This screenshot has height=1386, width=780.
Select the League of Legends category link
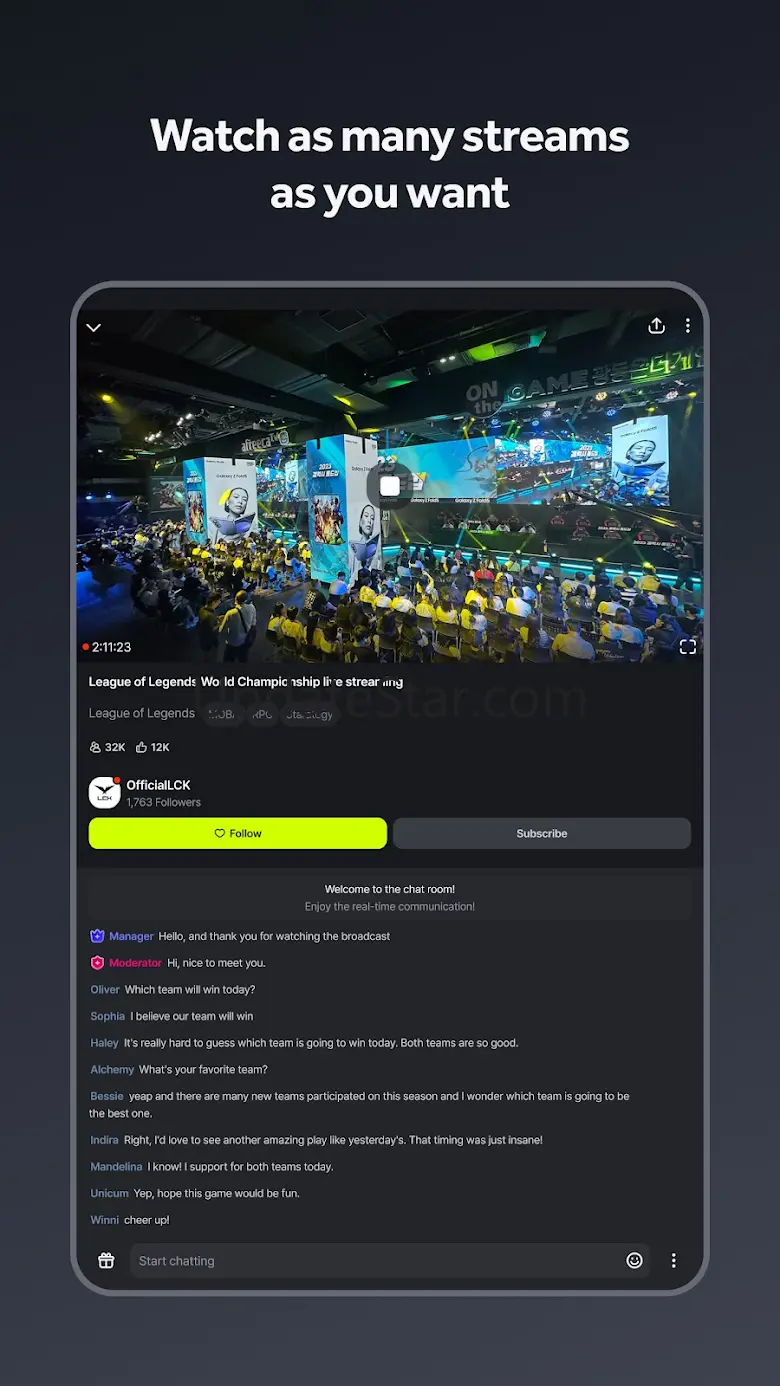tap(142, 713)
